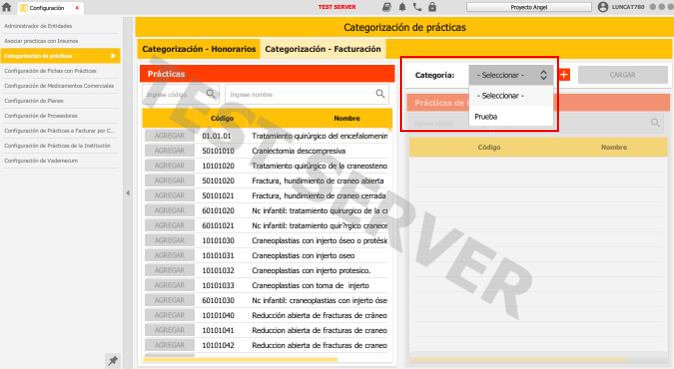
Task: Open Configuración de Medicamentos Comerciales
Action: tap(59, 86)
